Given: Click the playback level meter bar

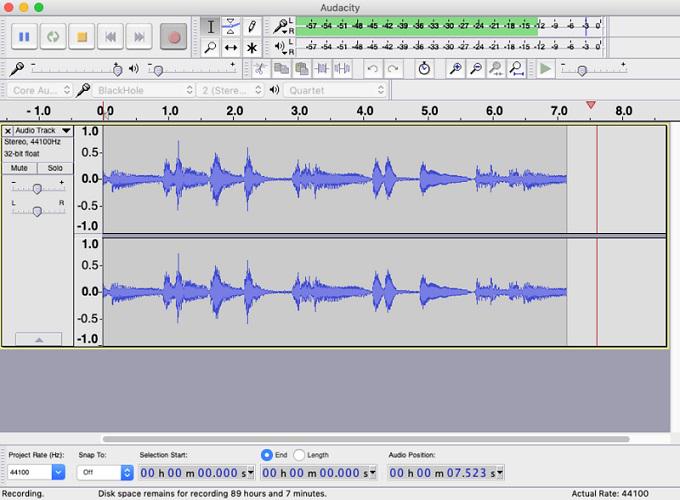Looking at the screenshot, I should (448, 46).
